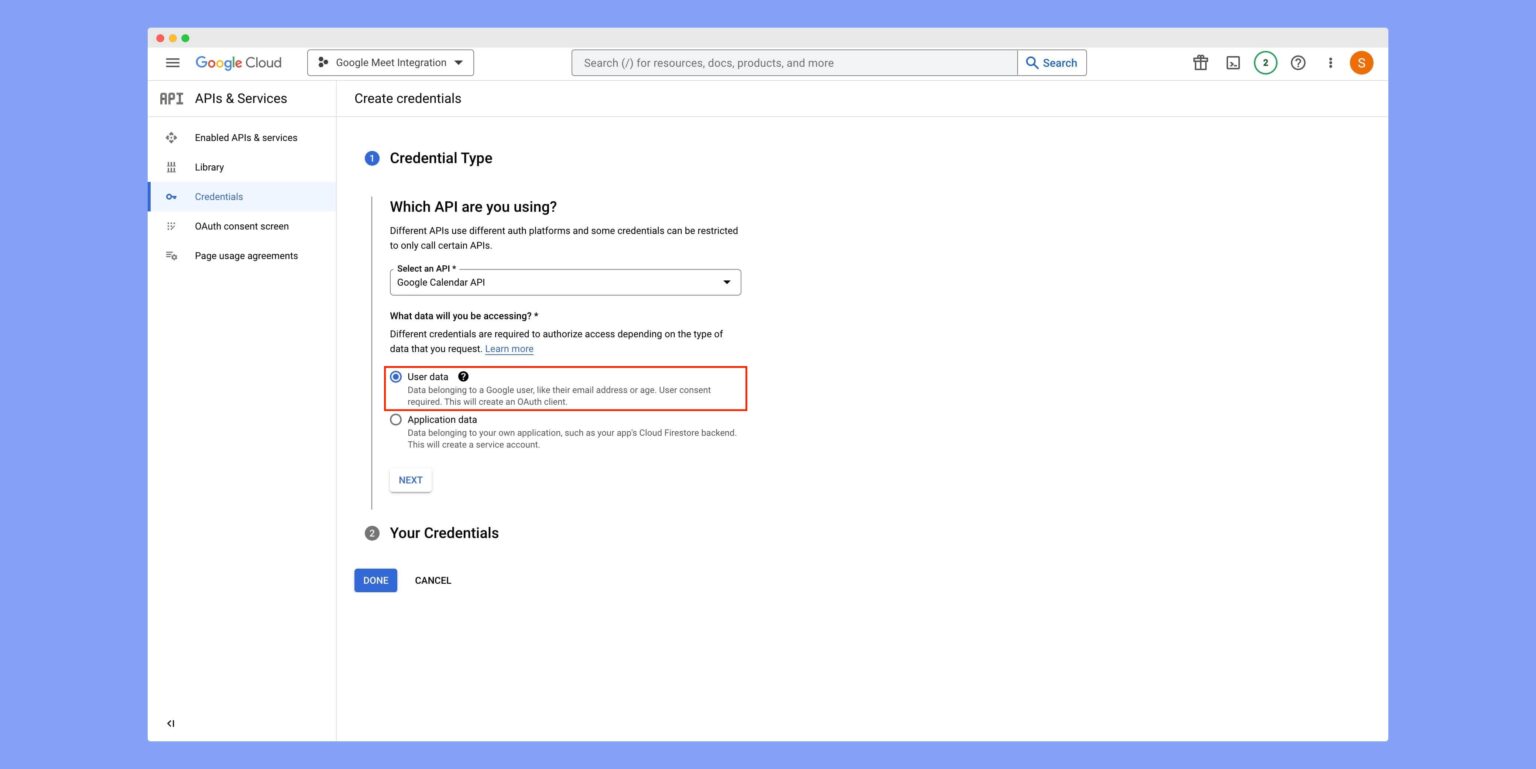This screenshot has width=1536, height=769.
Task: Select the User data radio button
Action: coord(396,376)
